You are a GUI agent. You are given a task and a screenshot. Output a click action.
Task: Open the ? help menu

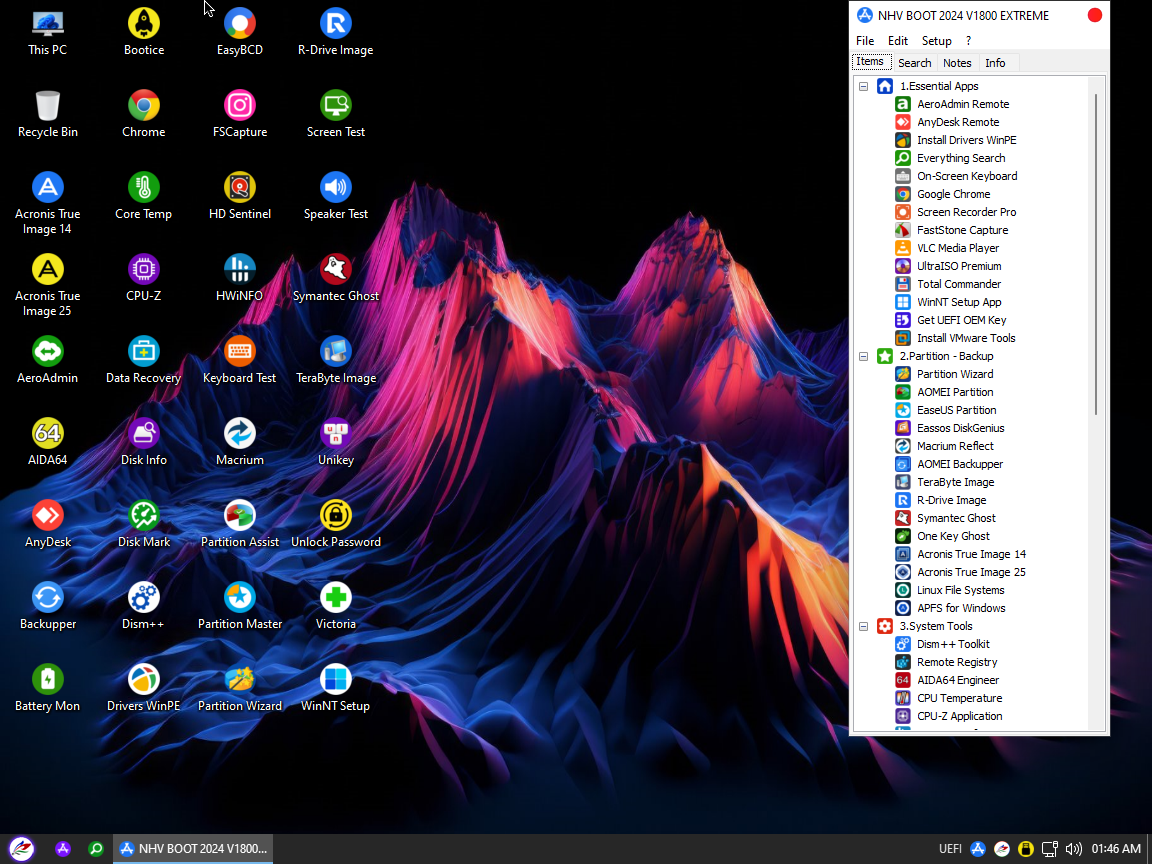click(x=968, y=41)
